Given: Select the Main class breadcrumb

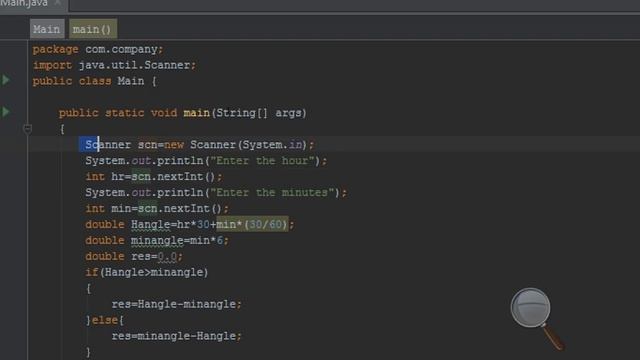Looking at the screenshot, I should click(x=47, y=29).
